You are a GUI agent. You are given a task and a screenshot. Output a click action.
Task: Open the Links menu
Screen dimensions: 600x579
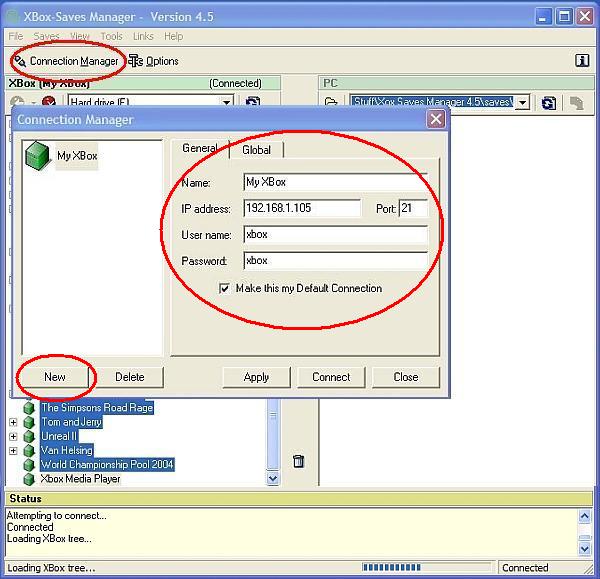[143, 36]
